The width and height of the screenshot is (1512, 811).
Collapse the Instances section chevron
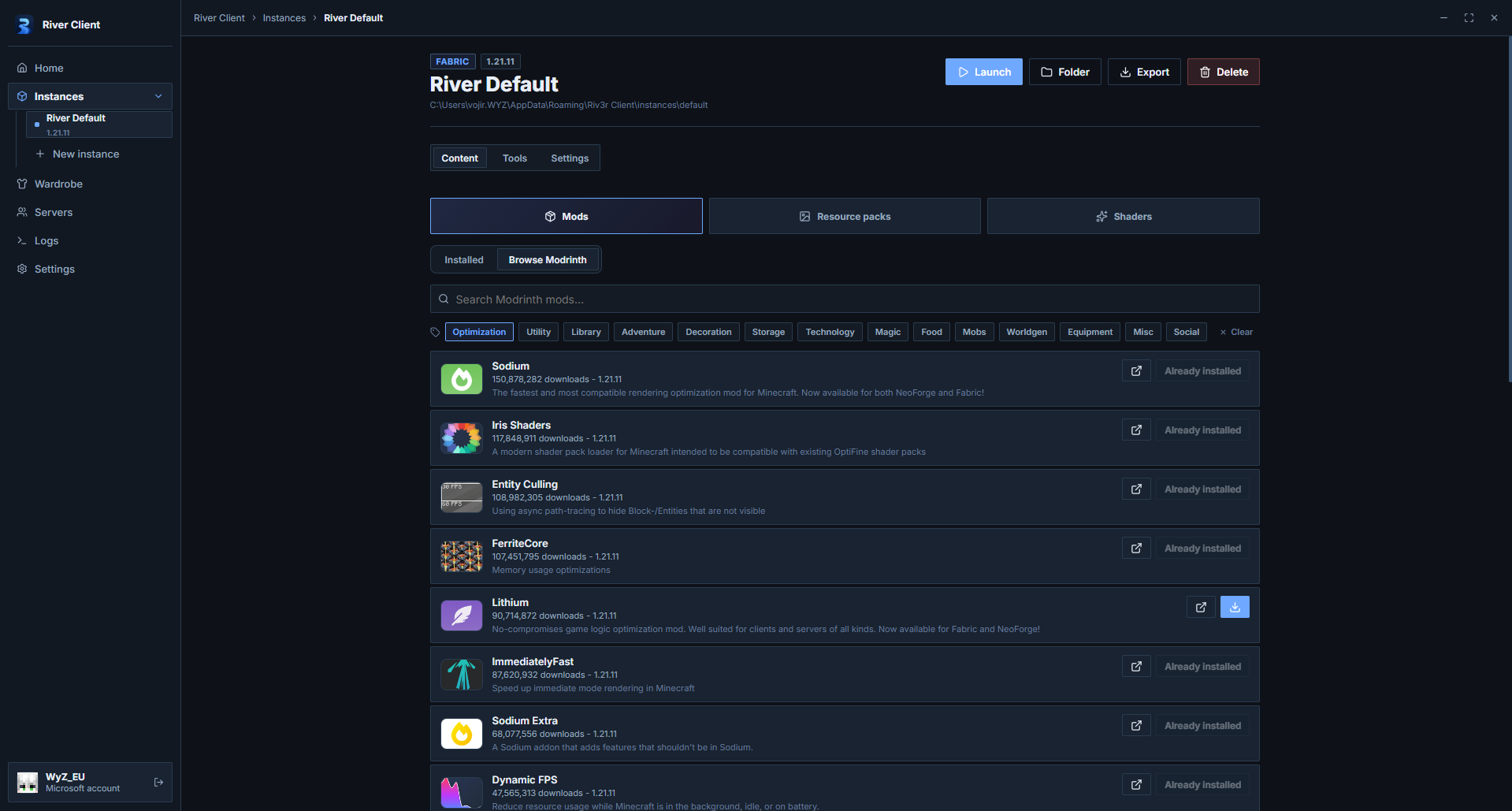click(x=158, y=96)
